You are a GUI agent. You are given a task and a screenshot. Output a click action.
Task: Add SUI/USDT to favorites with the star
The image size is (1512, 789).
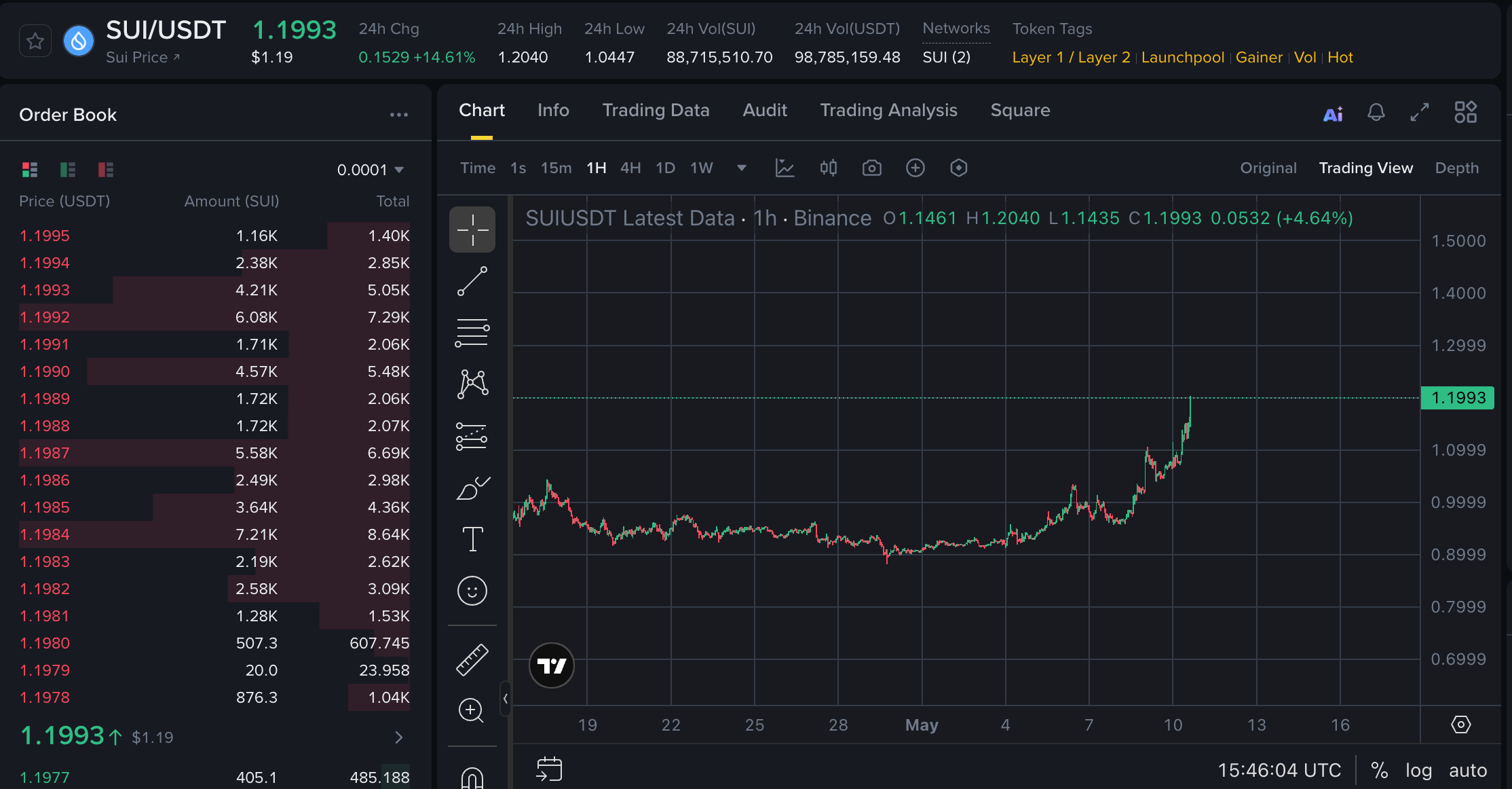[x=35, y=41]
